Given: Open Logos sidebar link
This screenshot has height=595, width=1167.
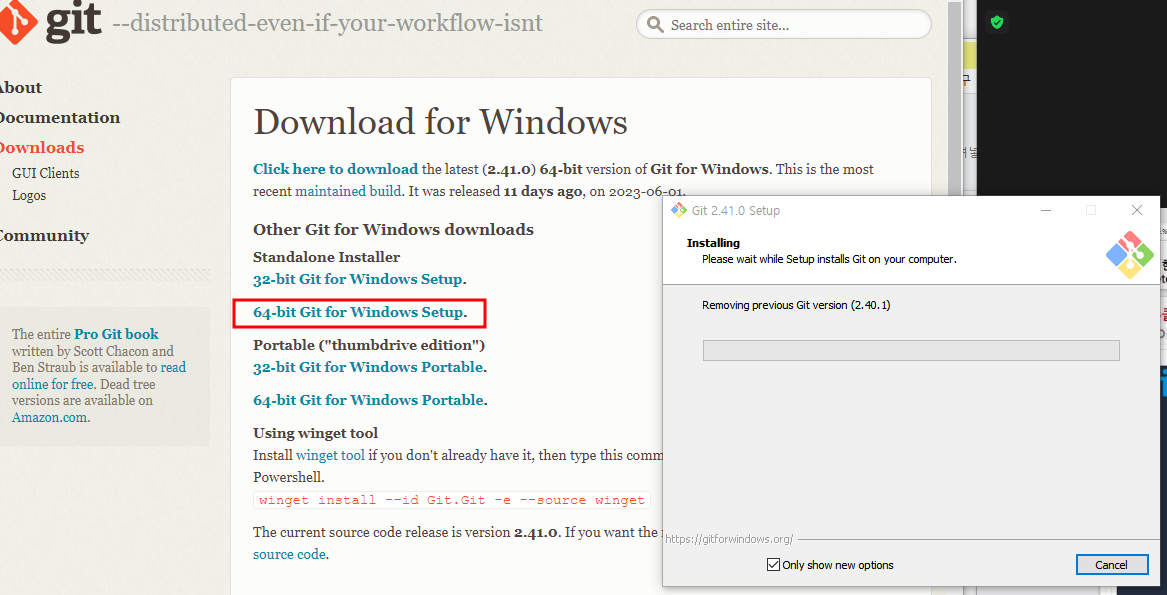Looking at the screenshot, I should (x=29, y=196).
